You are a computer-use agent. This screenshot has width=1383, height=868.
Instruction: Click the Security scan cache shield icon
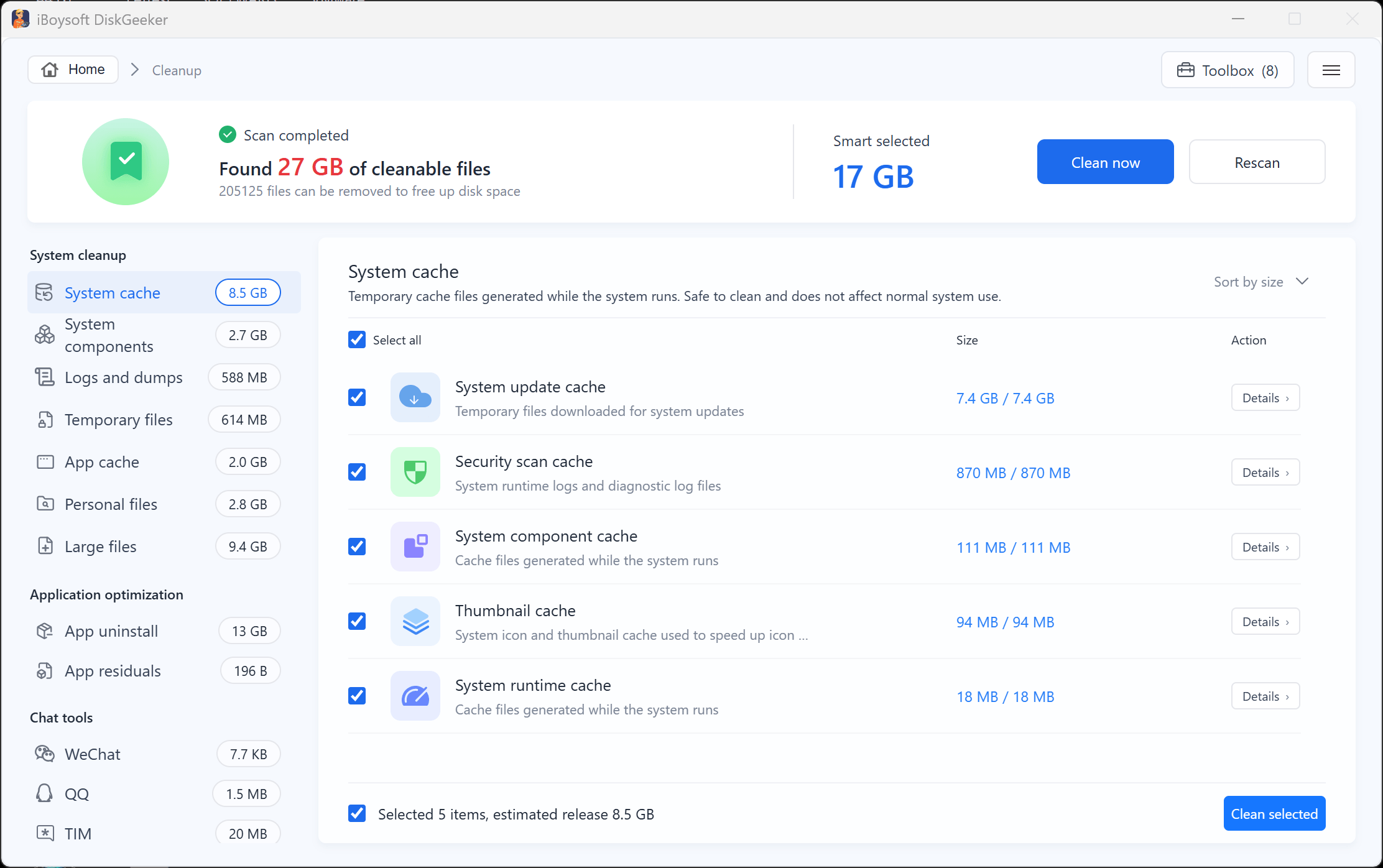[x=415, y=472]
